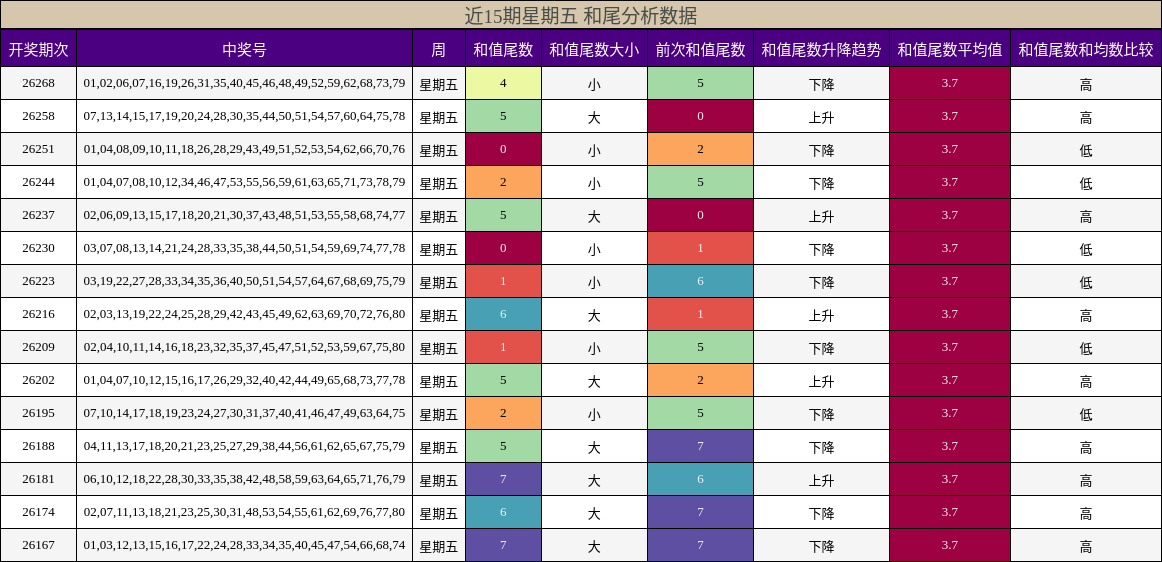
Task: Select draw period 26209
Action: (38, 347)
